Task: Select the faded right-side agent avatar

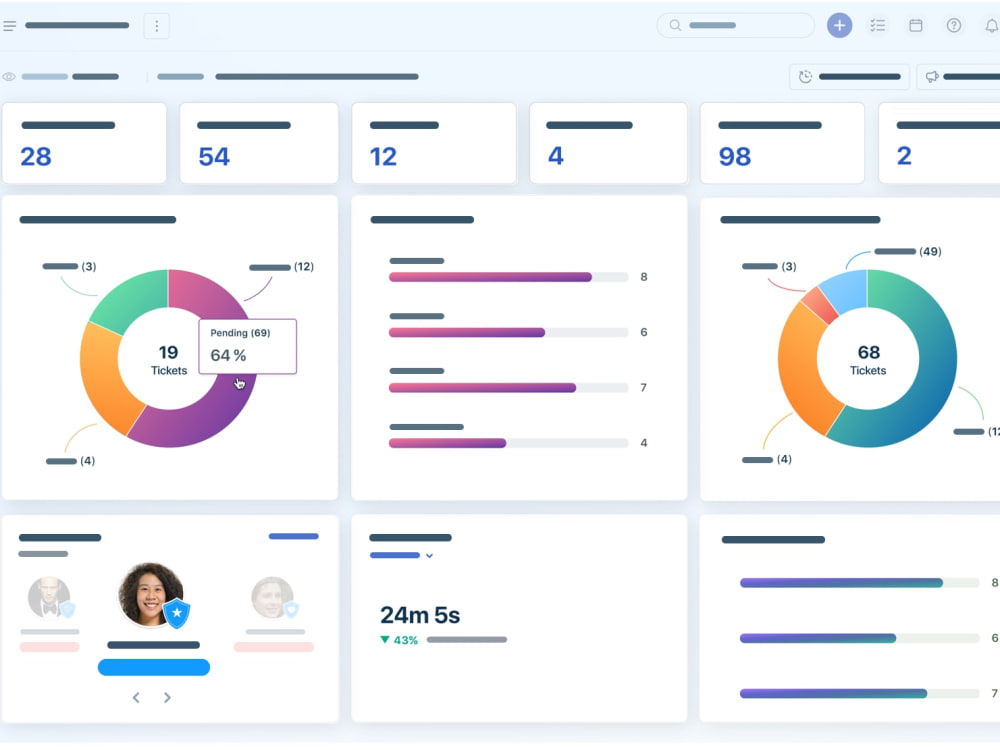Action: [273, 598]
